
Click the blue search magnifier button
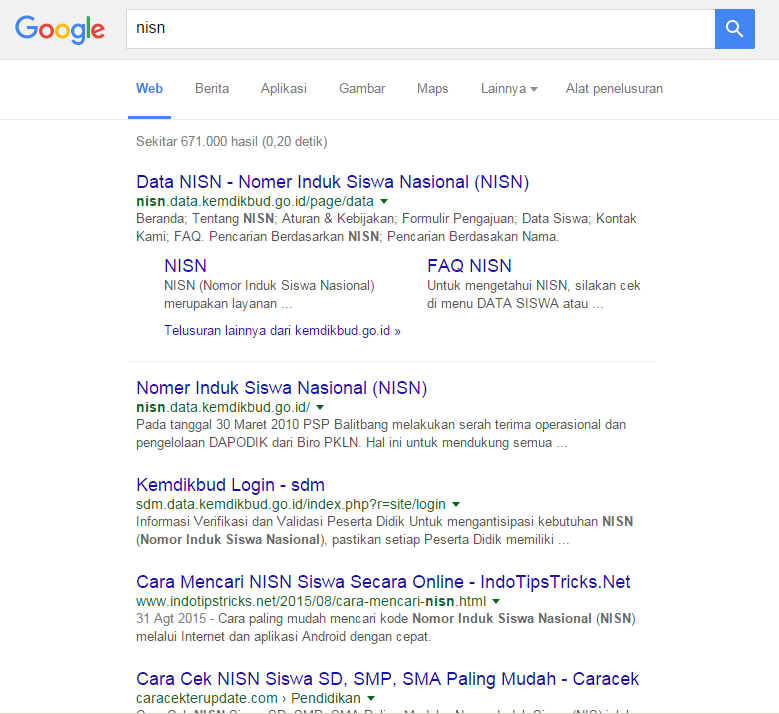click(x=735, y=29)
